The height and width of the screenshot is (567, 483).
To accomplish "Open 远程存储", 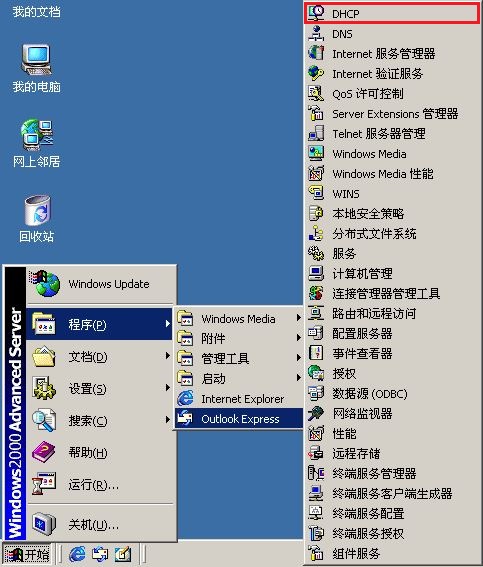I will (x=392, y=453).
